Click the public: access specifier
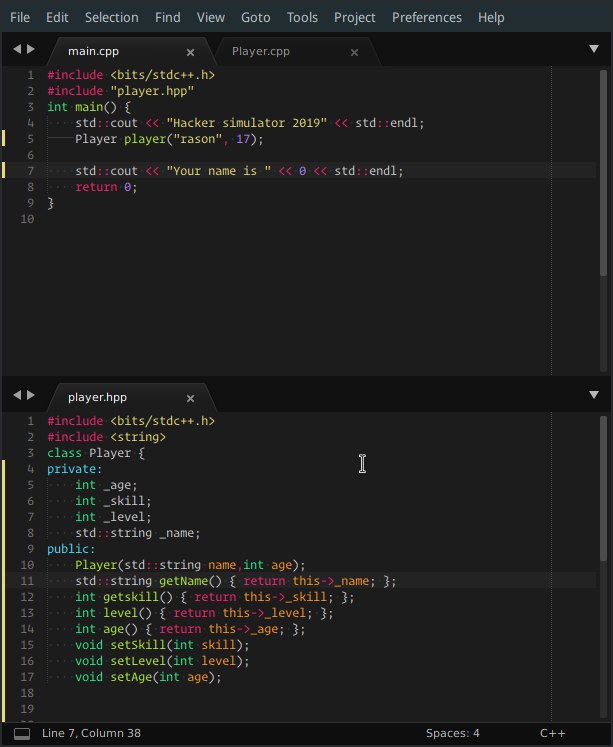The image size is (613, 747). pos(71,549)
